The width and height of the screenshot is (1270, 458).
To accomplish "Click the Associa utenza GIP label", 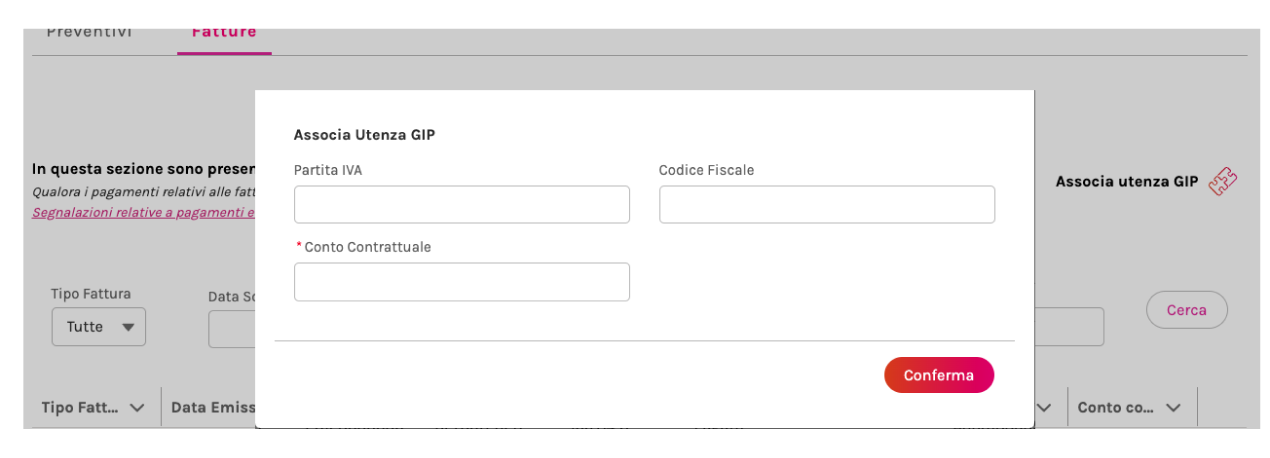I will [1127, 182].
